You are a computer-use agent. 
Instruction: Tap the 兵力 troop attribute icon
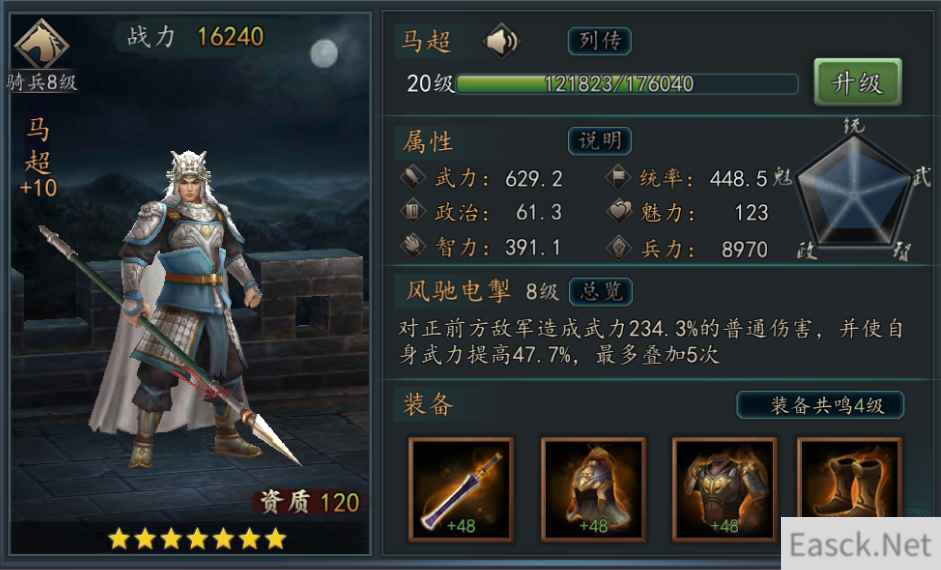click(619, 247)
